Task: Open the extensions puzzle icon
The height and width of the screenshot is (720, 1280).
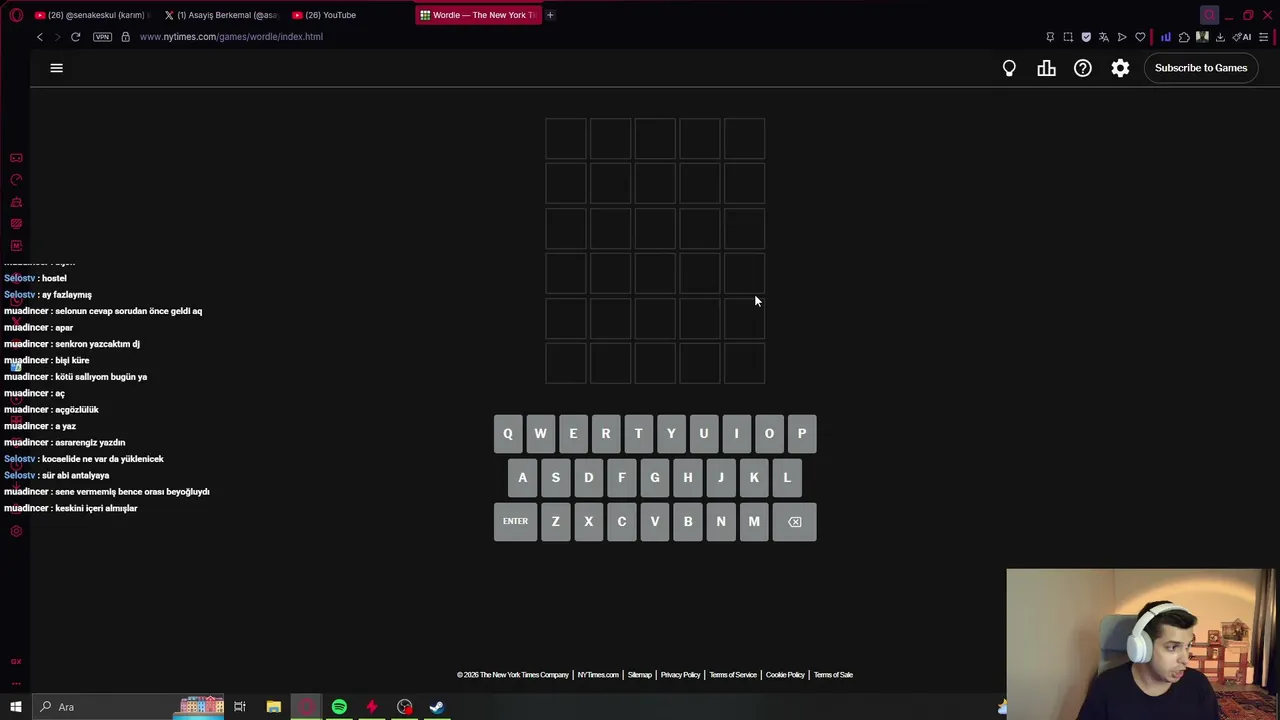Action: (1184, 37)
